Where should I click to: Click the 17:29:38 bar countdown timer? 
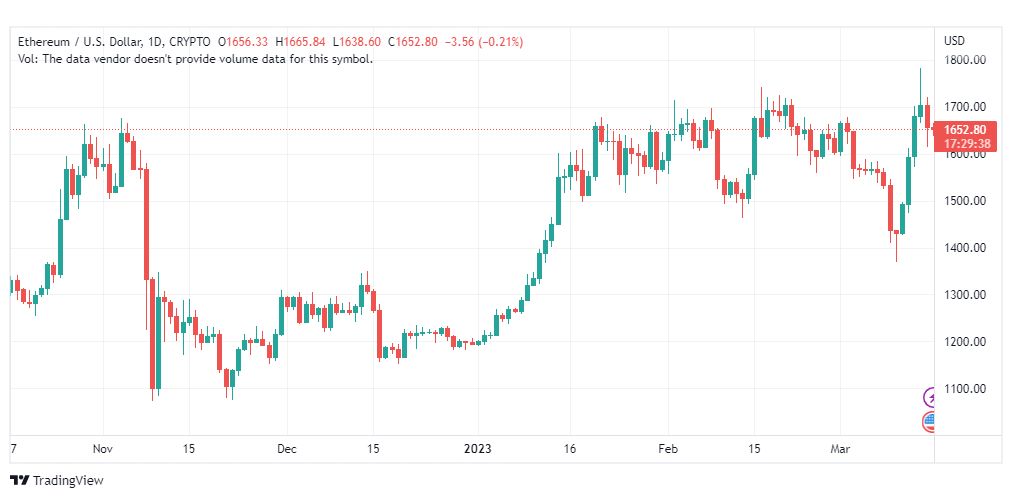click(x=969, y=143)
